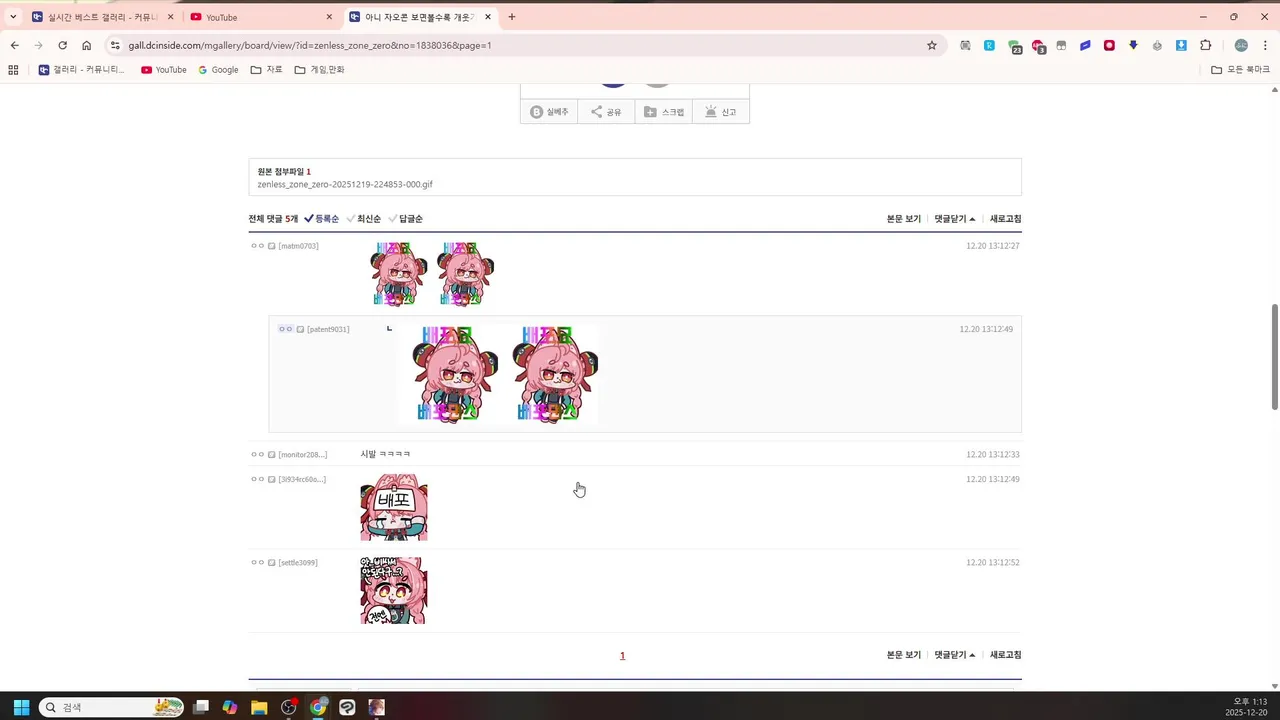The height and width of the screenshot is (720, 1280).
Task: Open File Explorer from the taskbar
Action: [x=259, y=707]
